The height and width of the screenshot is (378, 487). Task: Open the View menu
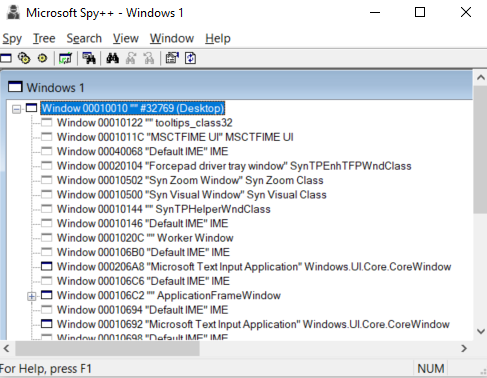(125, 38)
